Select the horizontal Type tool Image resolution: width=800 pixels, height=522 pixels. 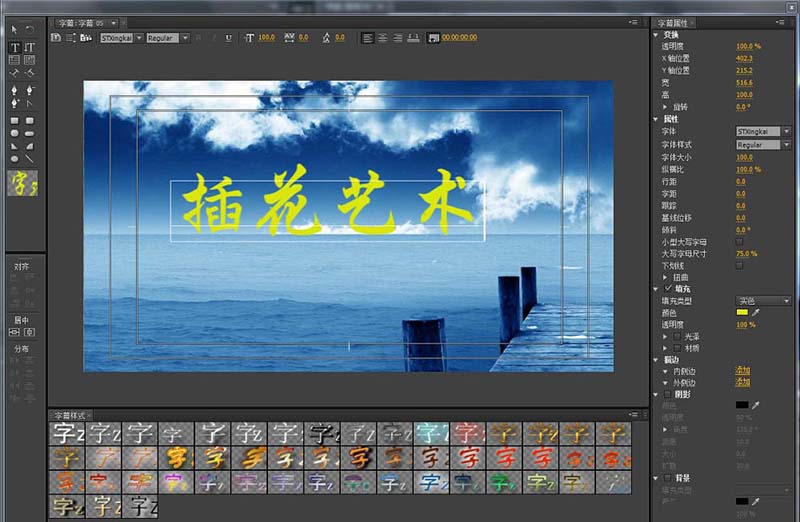pyautogui.click(x=15, y=48)
